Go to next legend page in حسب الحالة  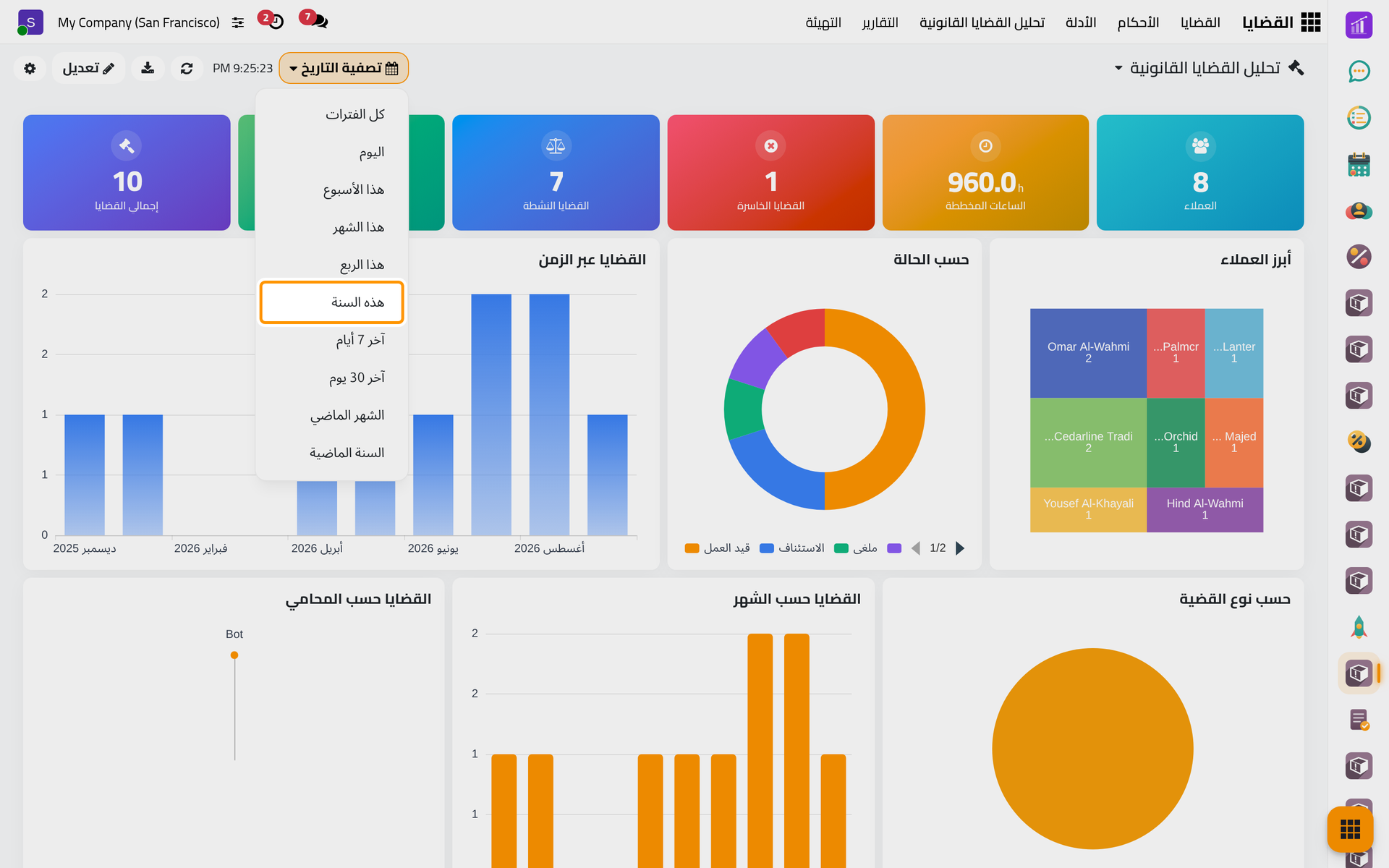point(960,548)
